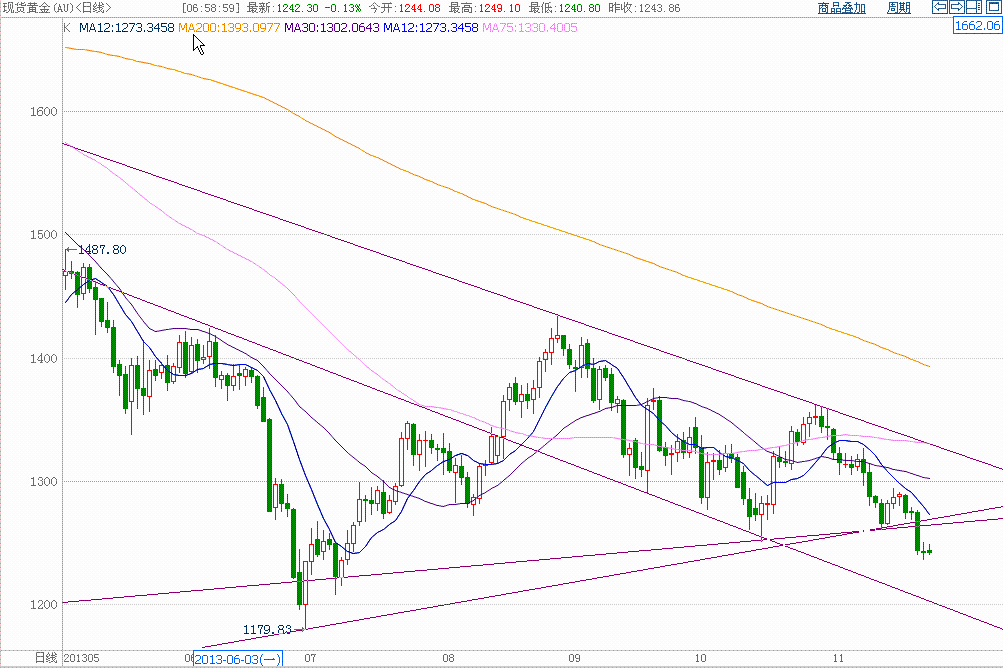Click the 最低:1240.80 low price text
The width and height of the screenshot is (1003, 668).
tap(565, 8)
